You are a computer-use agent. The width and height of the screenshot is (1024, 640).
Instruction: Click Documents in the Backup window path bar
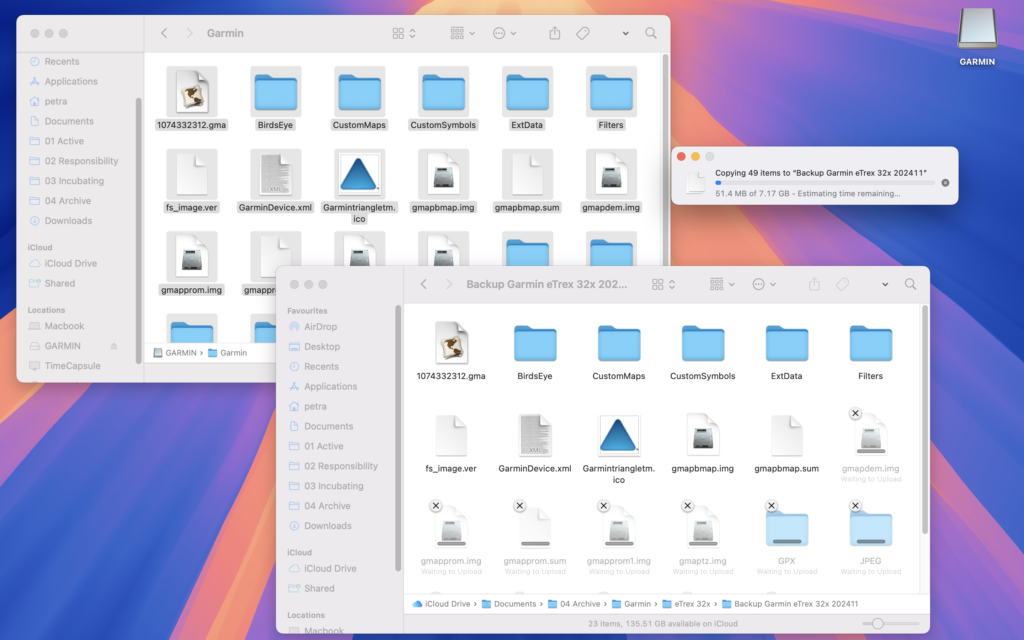pos(509,604)
